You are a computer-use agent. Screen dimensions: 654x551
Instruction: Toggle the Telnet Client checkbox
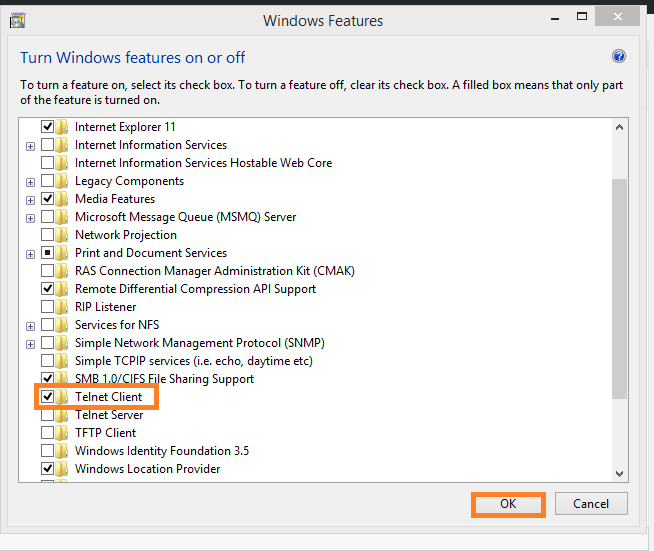point(48,396)
